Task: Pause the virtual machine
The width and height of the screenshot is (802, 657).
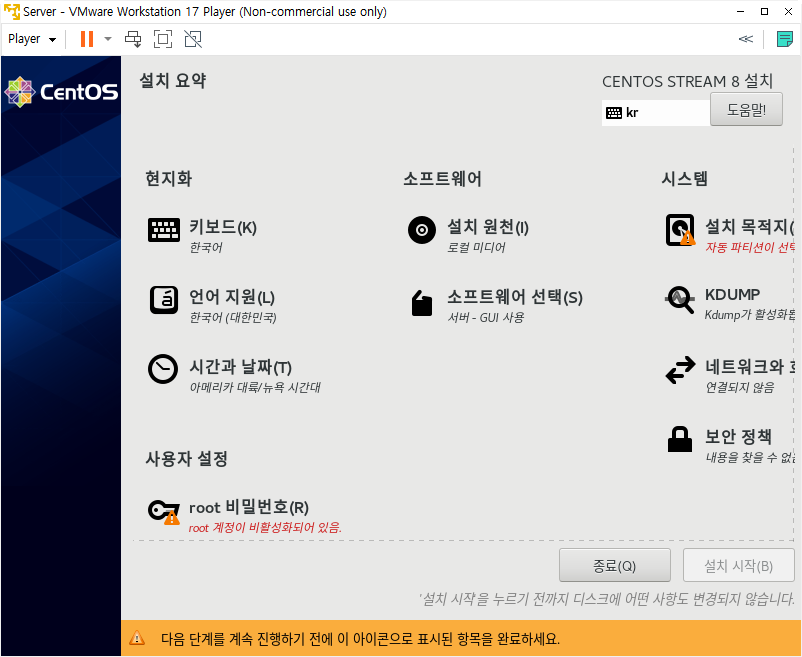Action: pyautogui.click(x=87, y=39)
